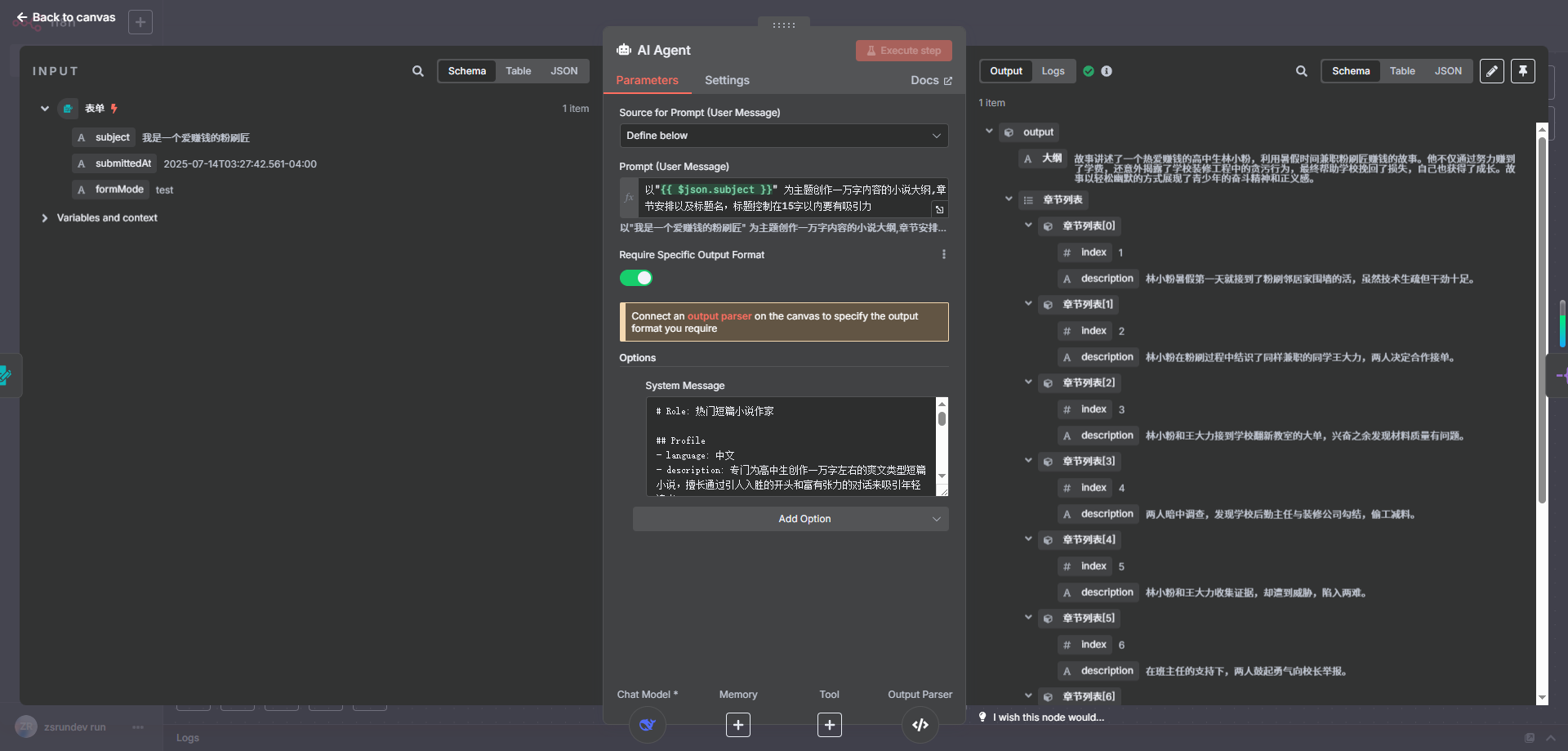Viewport: 1568px width, 751px height.
Task: Click the form trigger lightning icon beside 表单
Action: click(114, 108)
